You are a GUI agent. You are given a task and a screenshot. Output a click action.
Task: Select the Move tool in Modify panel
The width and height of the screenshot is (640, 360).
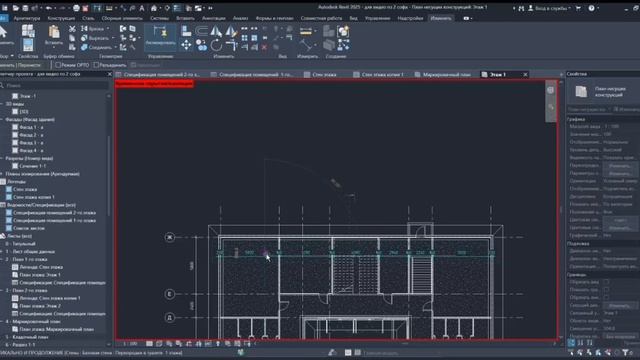186,45
